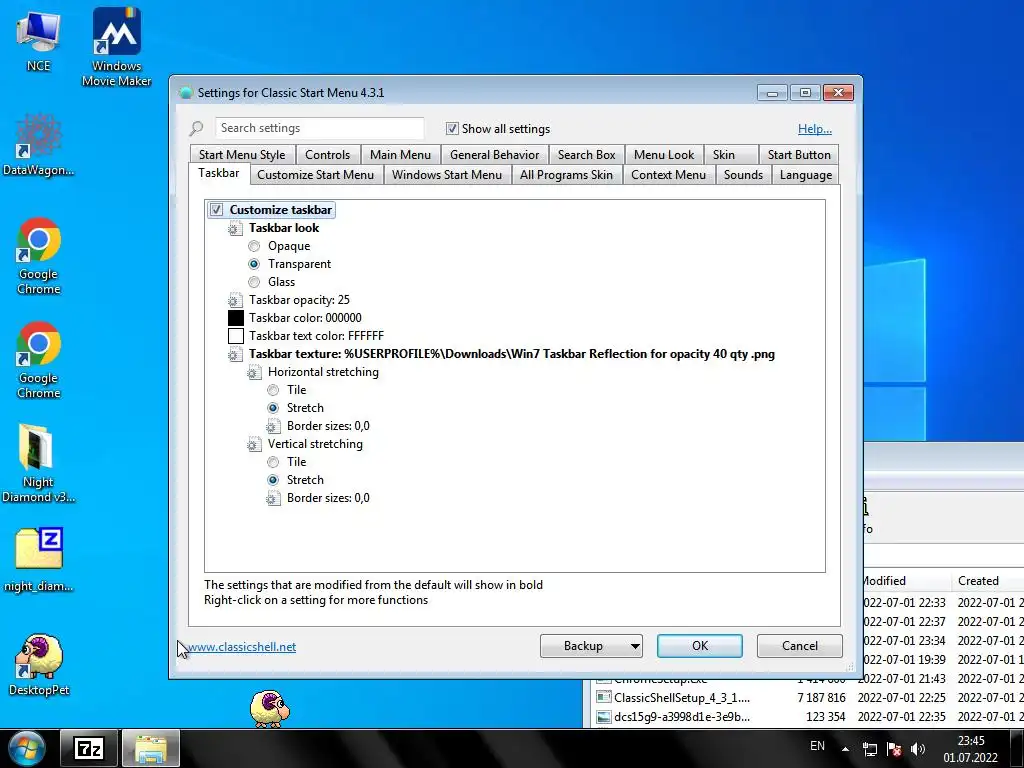Open the Help link
This screenshot has width=1024, height=768.
point(814,129)
